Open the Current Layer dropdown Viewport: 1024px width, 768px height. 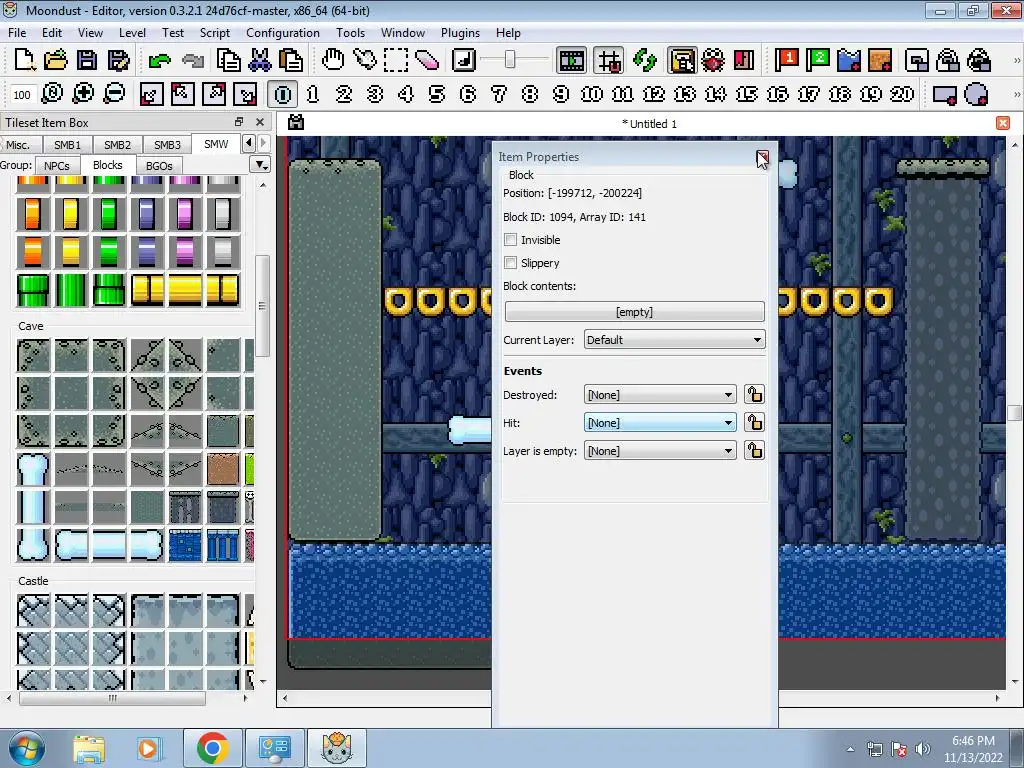674,340
